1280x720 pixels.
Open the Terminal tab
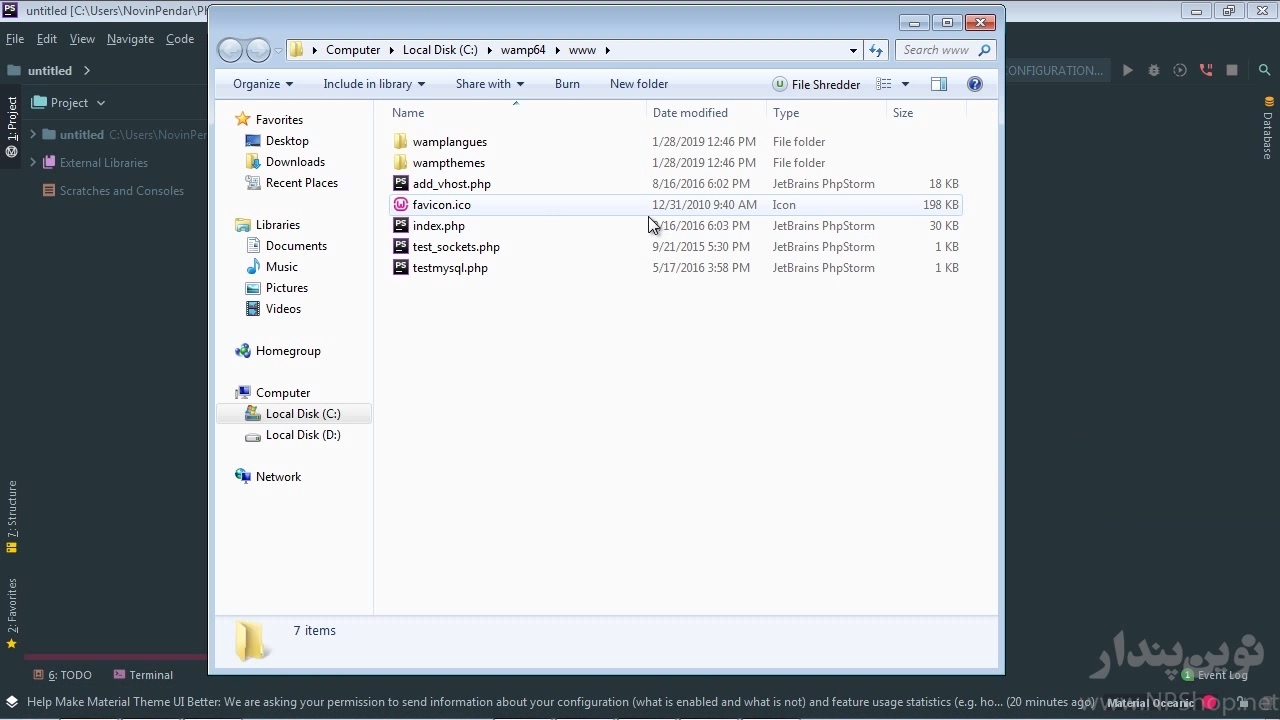[x=143, y=675]
